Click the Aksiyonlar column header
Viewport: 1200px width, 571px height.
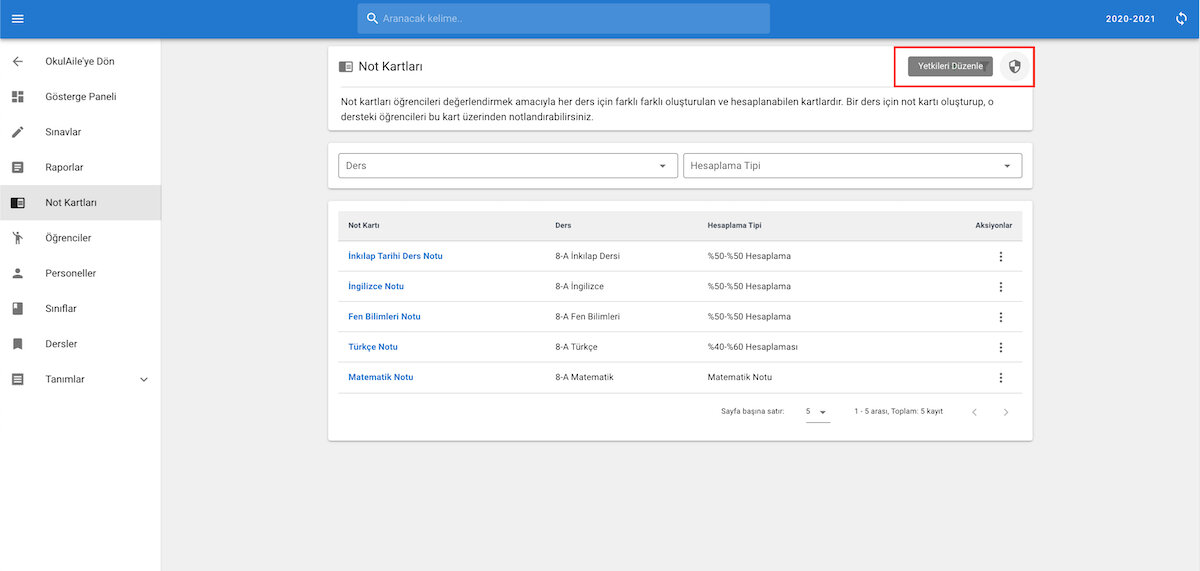(x=994, y=226)
